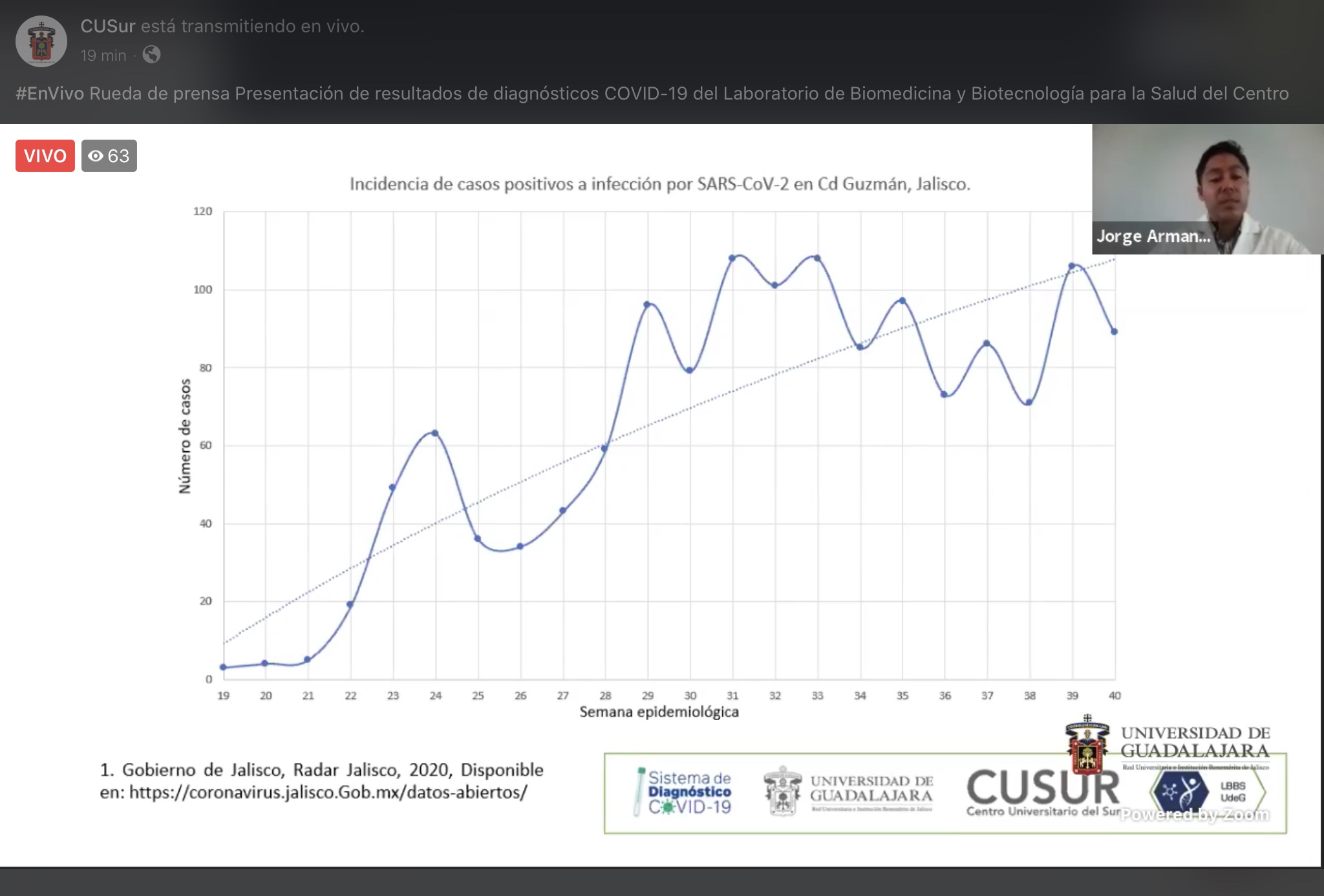Click the viewer count eye icon

96,156
